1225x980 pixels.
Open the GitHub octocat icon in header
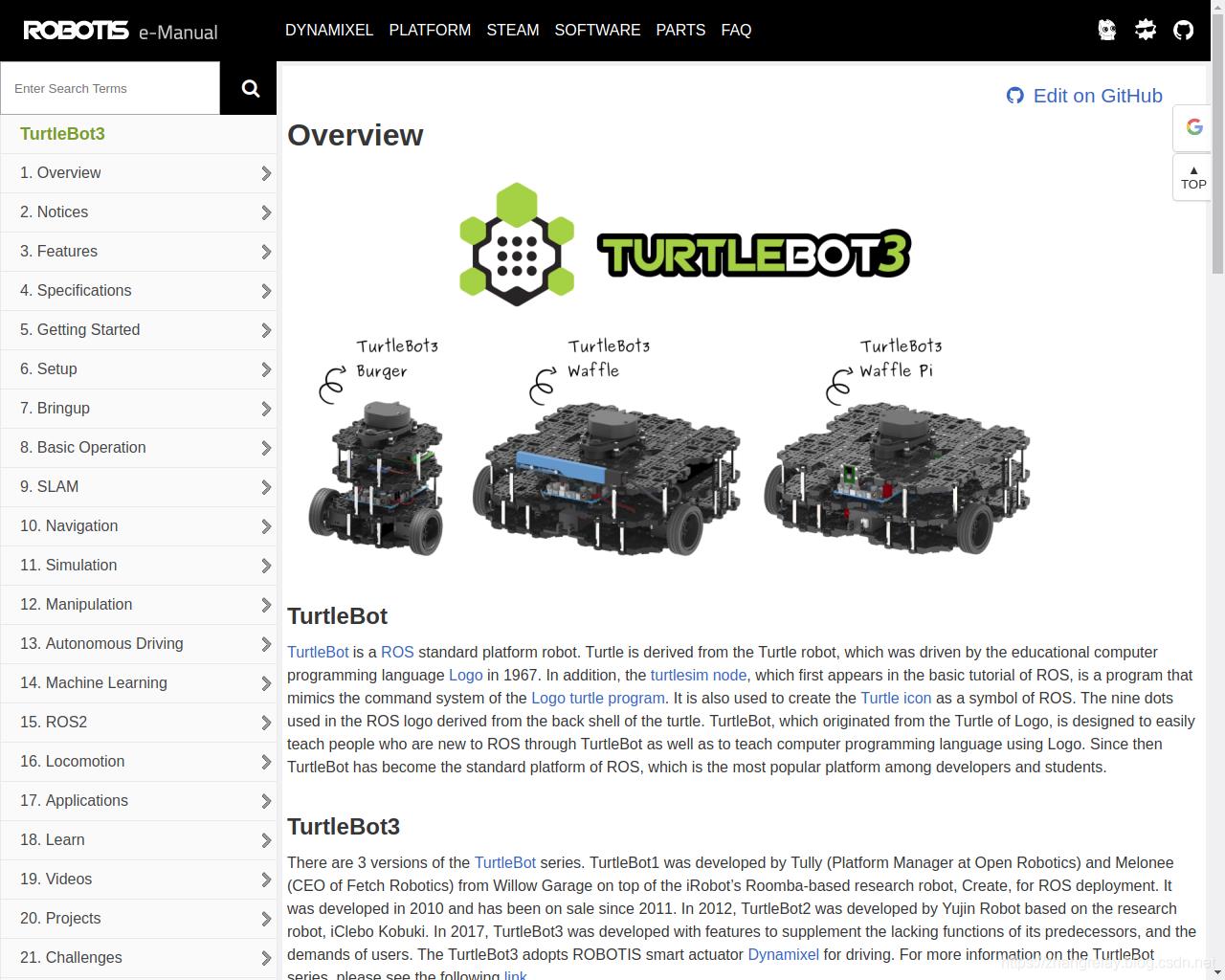pyautogui.click(x=1184, y=30)
